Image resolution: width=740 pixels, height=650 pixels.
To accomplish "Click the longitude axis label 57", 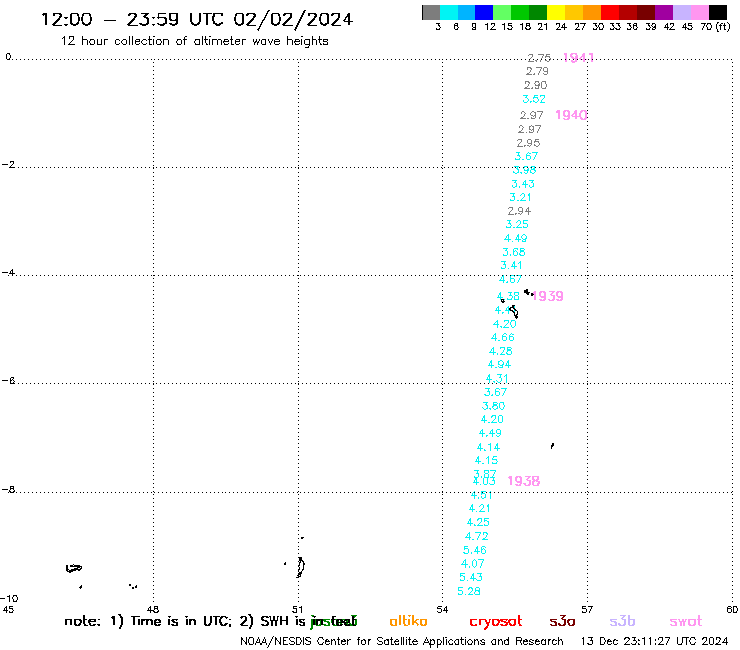I will 587,609.
